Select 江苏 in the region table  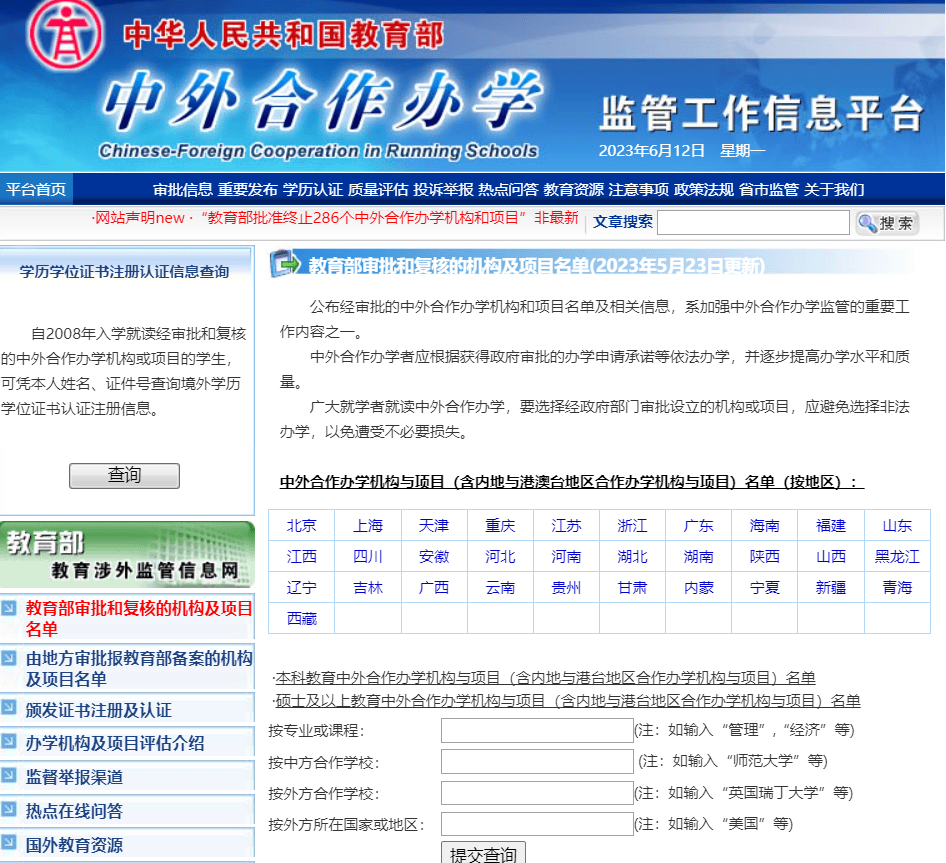click(x=566, y=526)
